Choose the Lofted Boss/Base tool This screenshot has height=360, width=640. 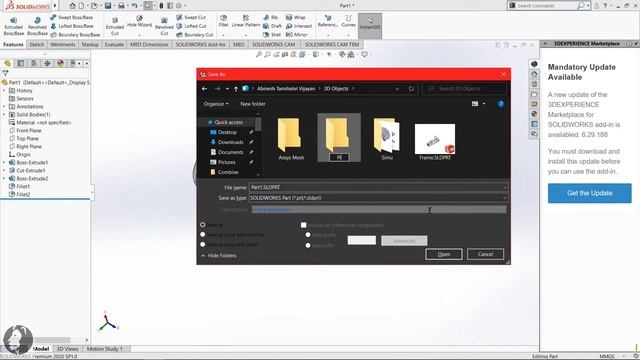(72, 26)
